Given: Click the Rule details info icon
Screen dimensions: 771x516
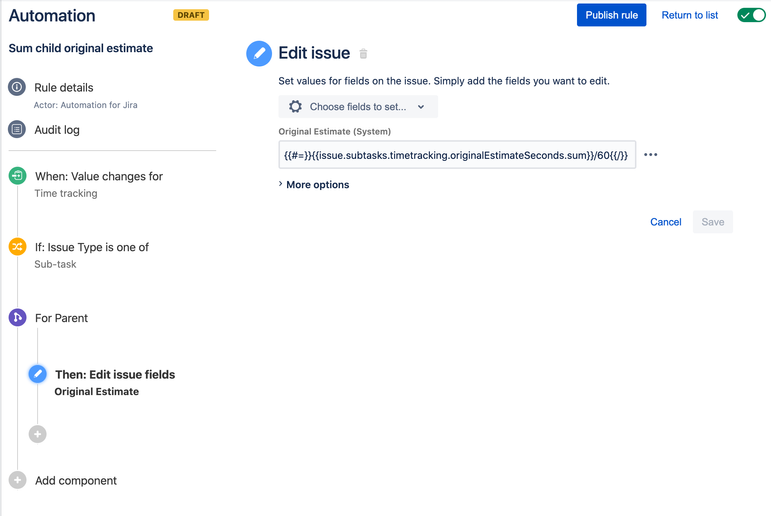Looking at the screenshot, I should pos(17,87).
